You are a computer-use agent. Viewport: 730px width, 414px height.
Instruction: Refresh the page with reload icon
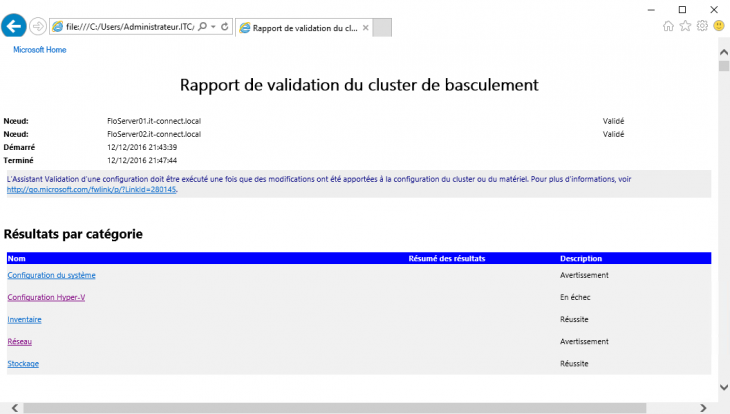click(x=225, y=27)
